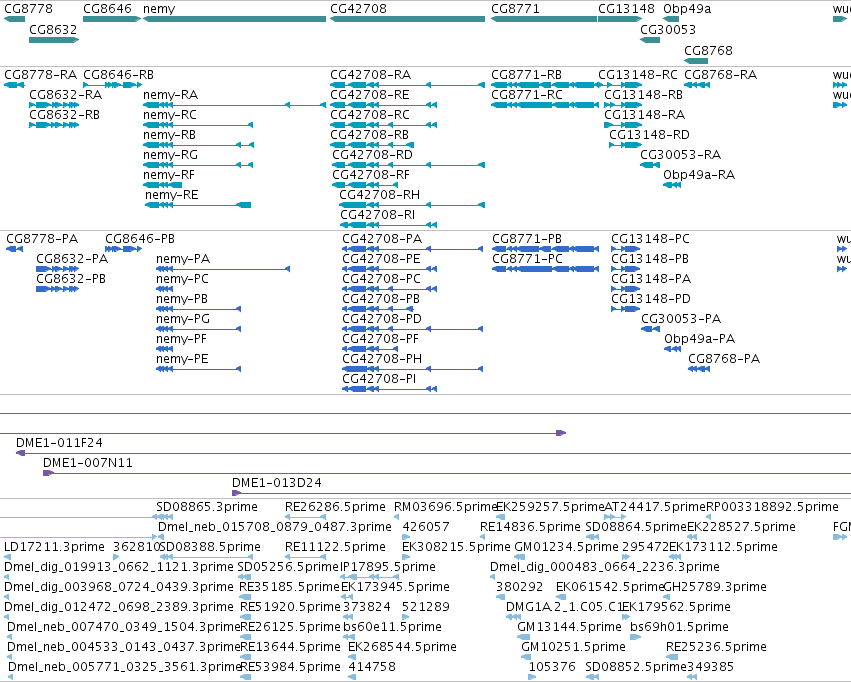
Task: Click EST RE25236.5prime
Action: pos(716,647)
